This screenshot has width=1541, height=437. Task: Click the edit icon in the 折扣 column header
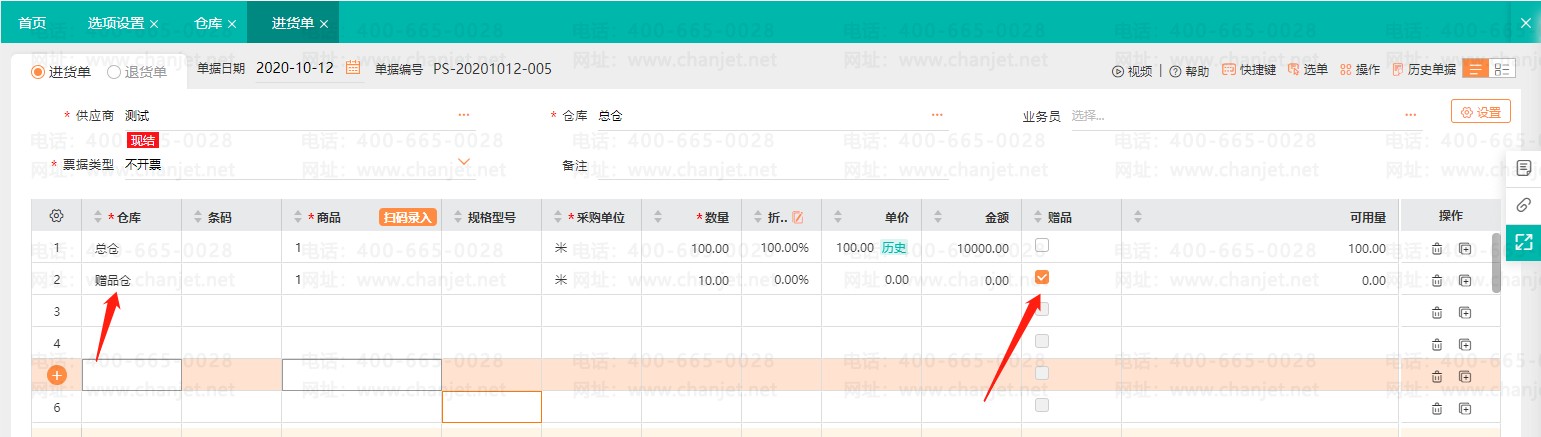click(798, 217)
